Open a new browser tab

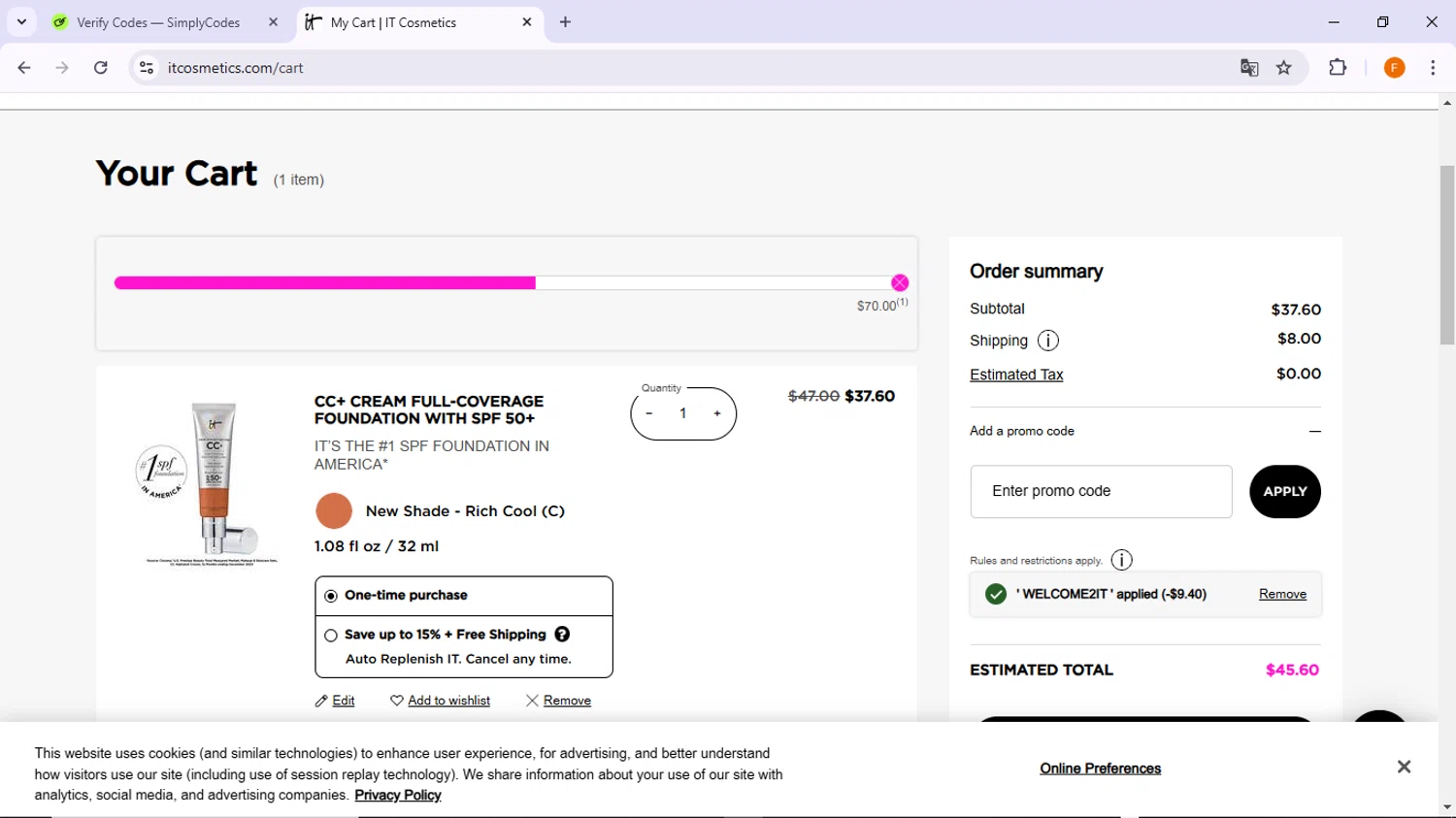point(566,21)
